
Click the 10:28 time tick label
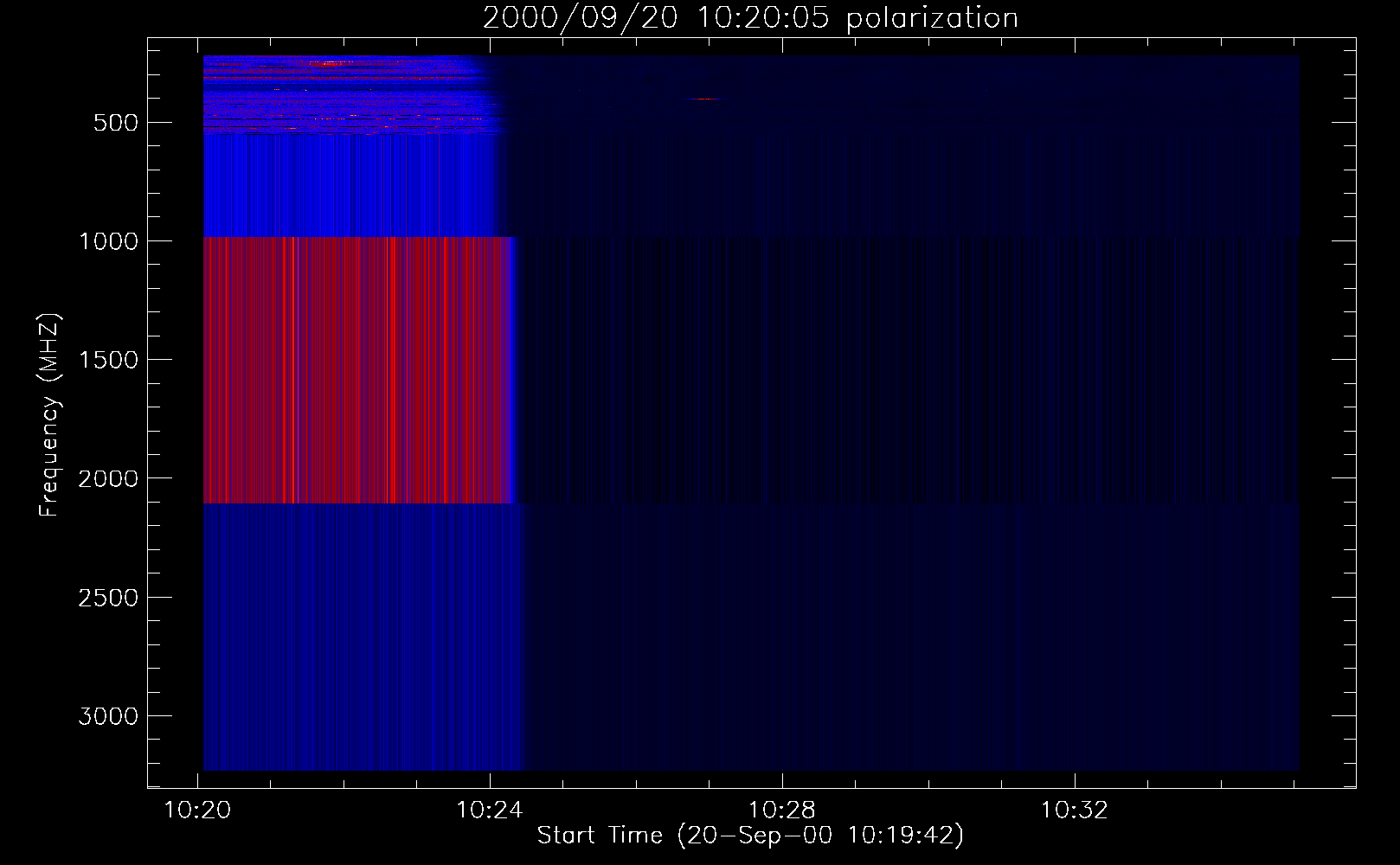782,811
